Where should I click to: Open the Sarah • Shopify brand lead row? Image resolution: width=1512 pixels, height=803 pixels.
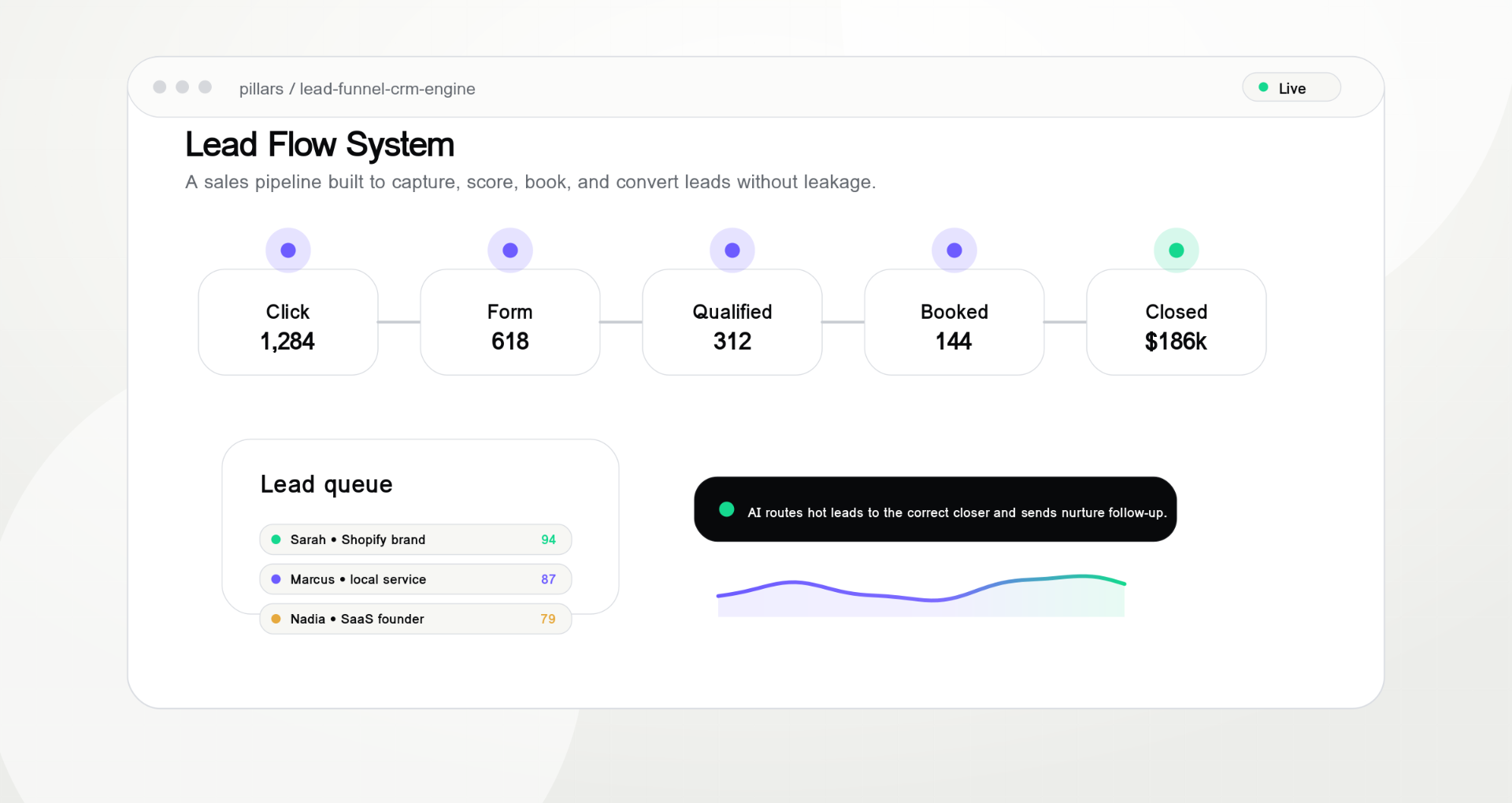(x=416, y=539)
